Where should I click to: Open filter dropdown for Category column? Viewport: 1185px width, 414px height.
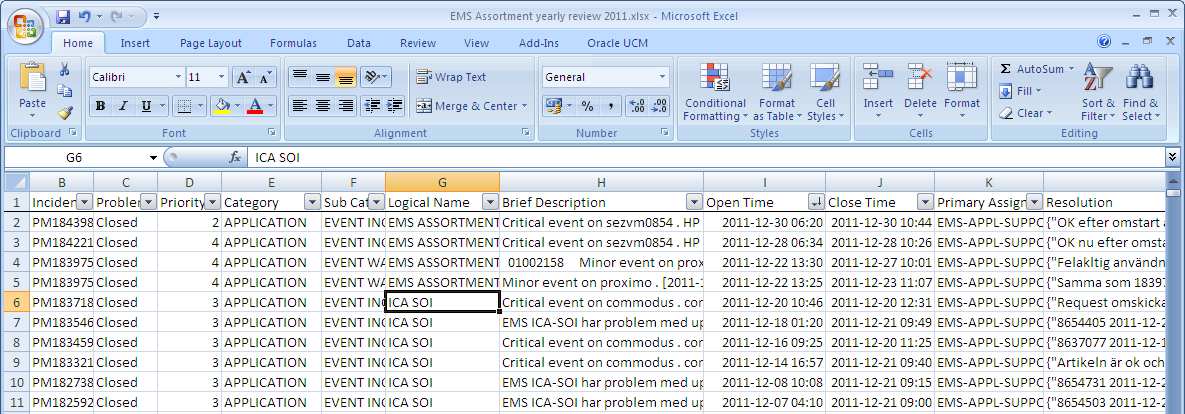click(x=311, y=202)
